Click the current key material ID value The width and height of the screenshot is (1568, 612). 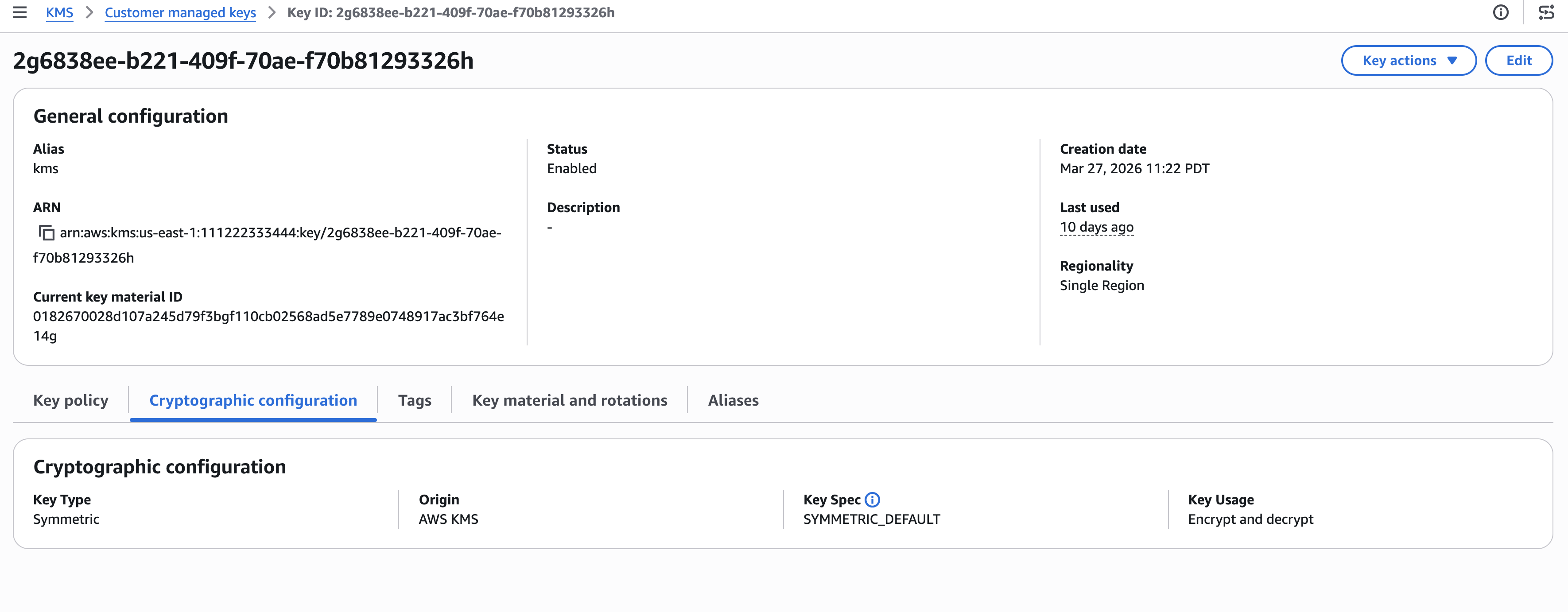(268, 316)
